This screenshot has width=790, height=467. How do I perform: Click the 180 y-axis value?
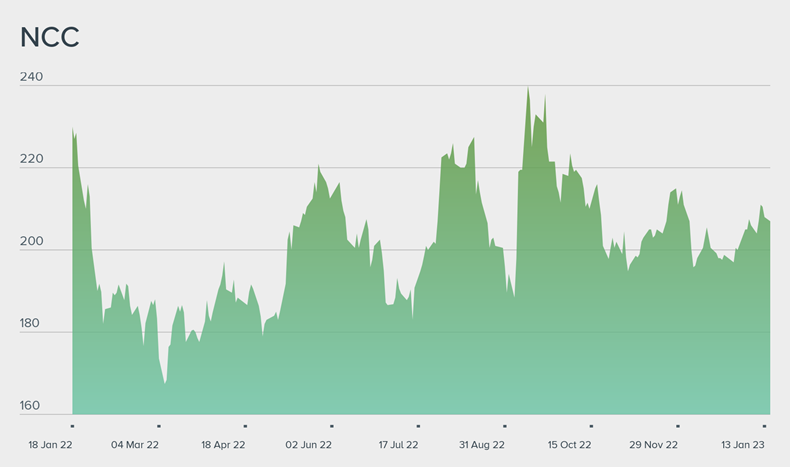30,323
